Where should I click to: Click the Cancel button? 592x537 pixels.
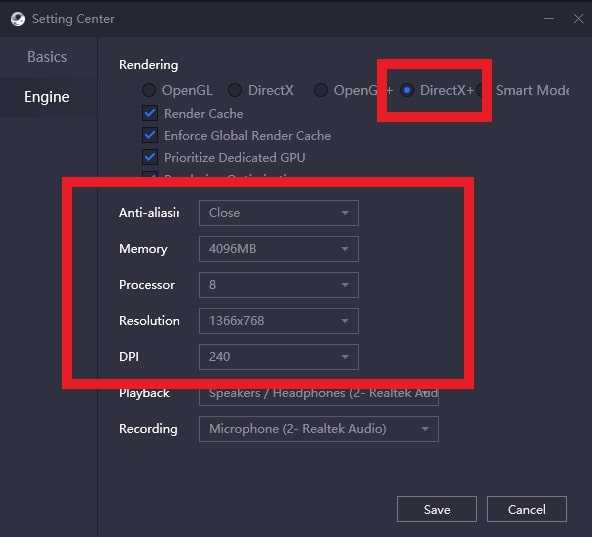[x=527, y=509]
